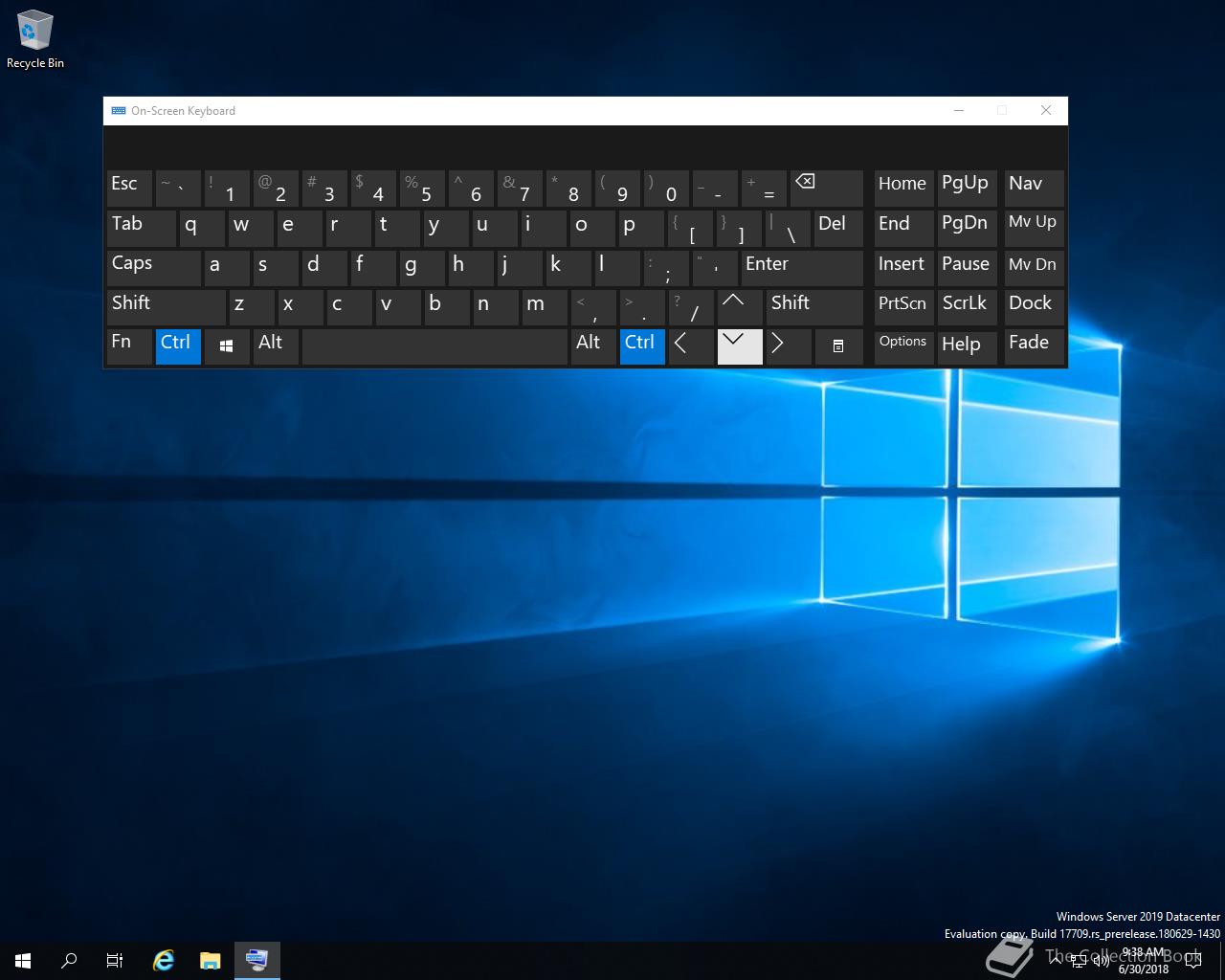Image resolution: width=1225 pixels, height=980 pixels.
Task: Click the Help key
Action: (968, 346)
